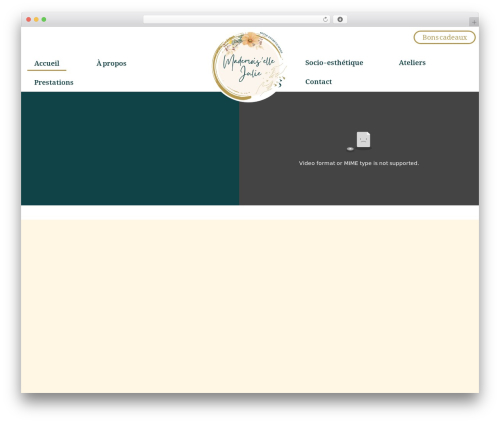Image resolution: width=500 pixels, height=423 pixels.
Task: Click the 'Video format or MIME type' message
Action: pyautogui.click(x=359, y=163)
